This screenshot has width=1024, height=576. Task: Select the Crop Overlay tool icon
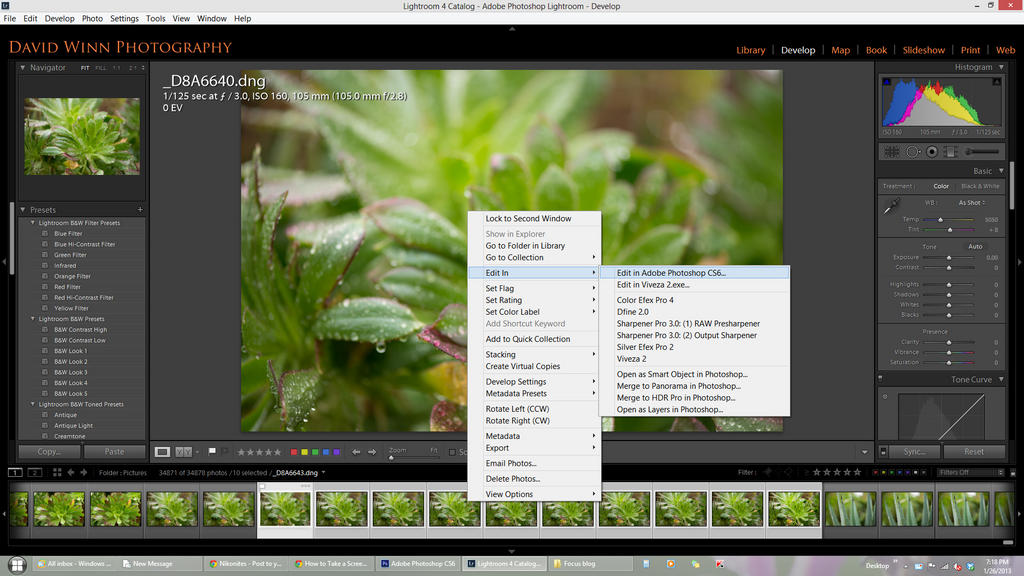(891, 152)
